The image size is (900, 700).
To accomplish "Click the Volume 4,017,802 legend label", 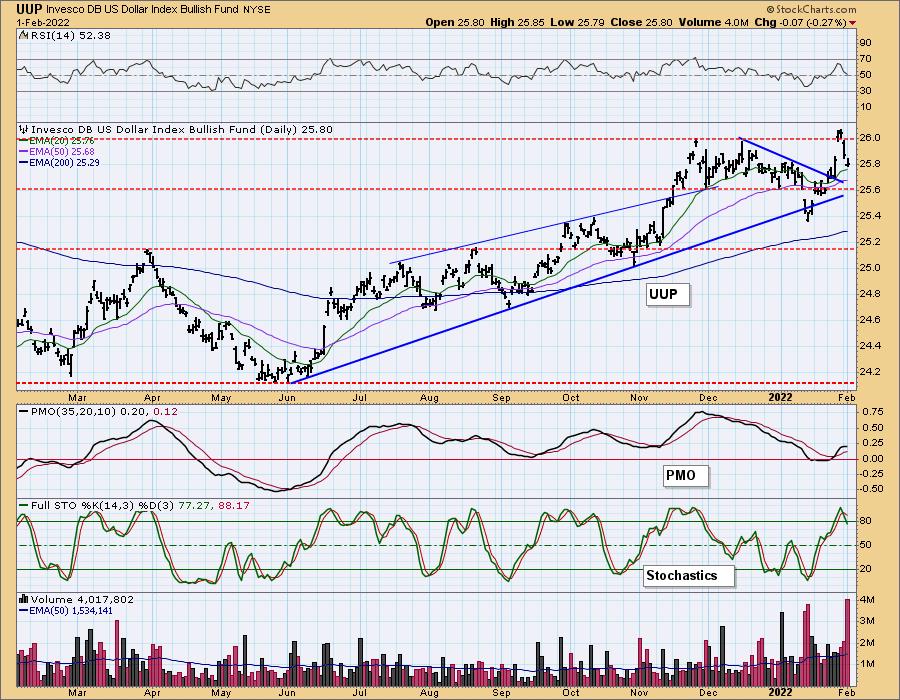I will 82,600.
